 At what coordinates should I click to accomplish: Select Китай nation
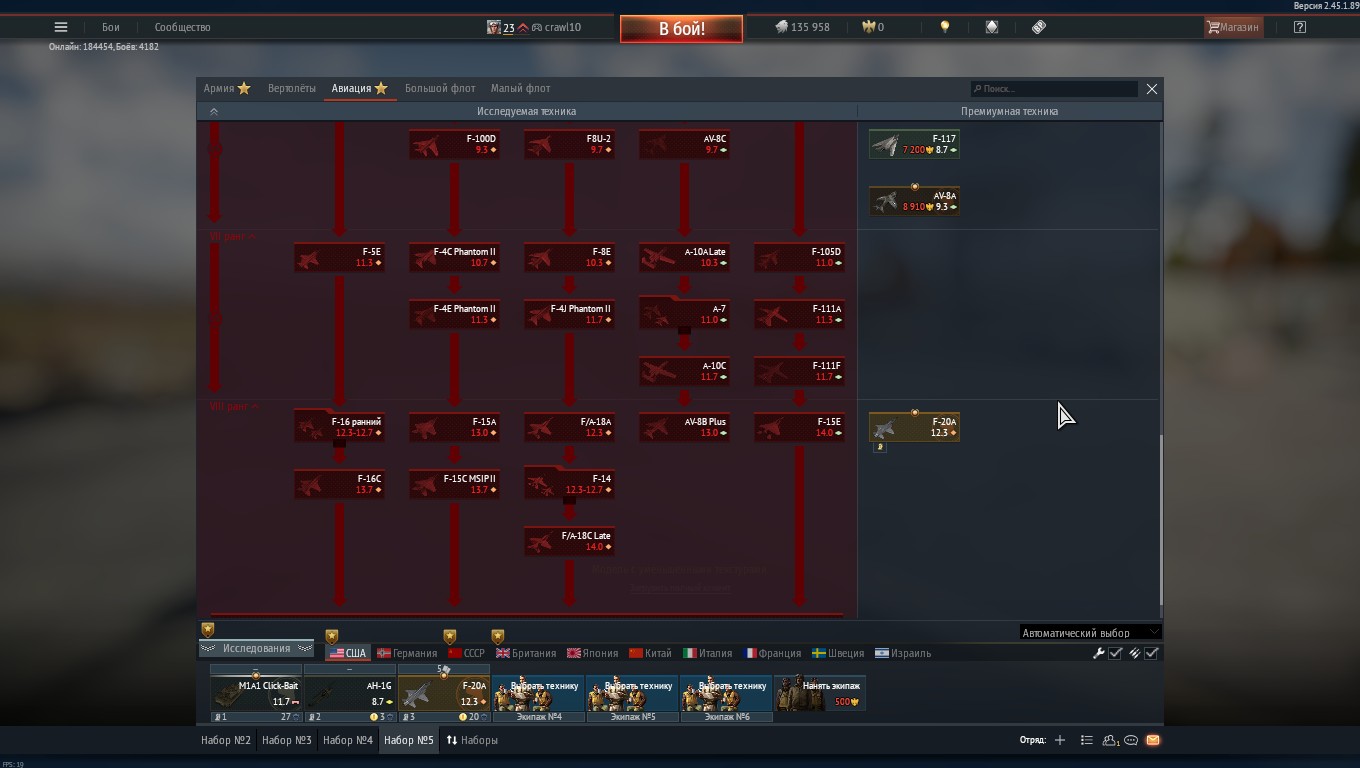(650, 653)
